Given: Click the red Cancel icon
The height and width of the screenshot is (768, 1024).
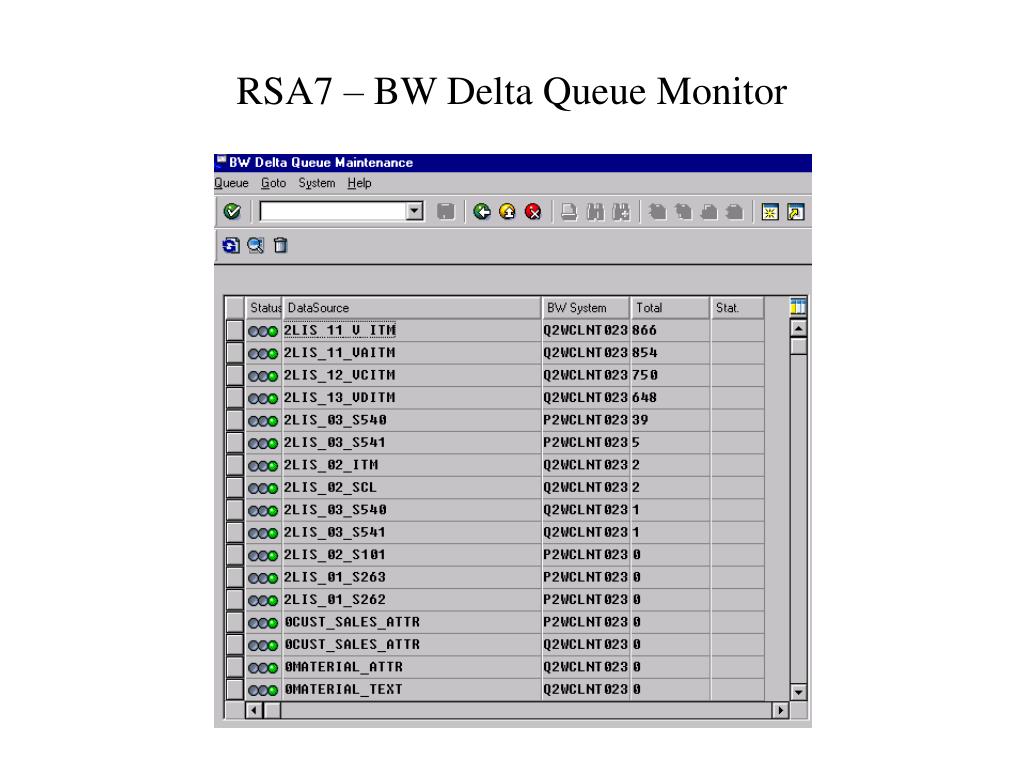Looking at the screenshot, I should [x=534, y=212].
